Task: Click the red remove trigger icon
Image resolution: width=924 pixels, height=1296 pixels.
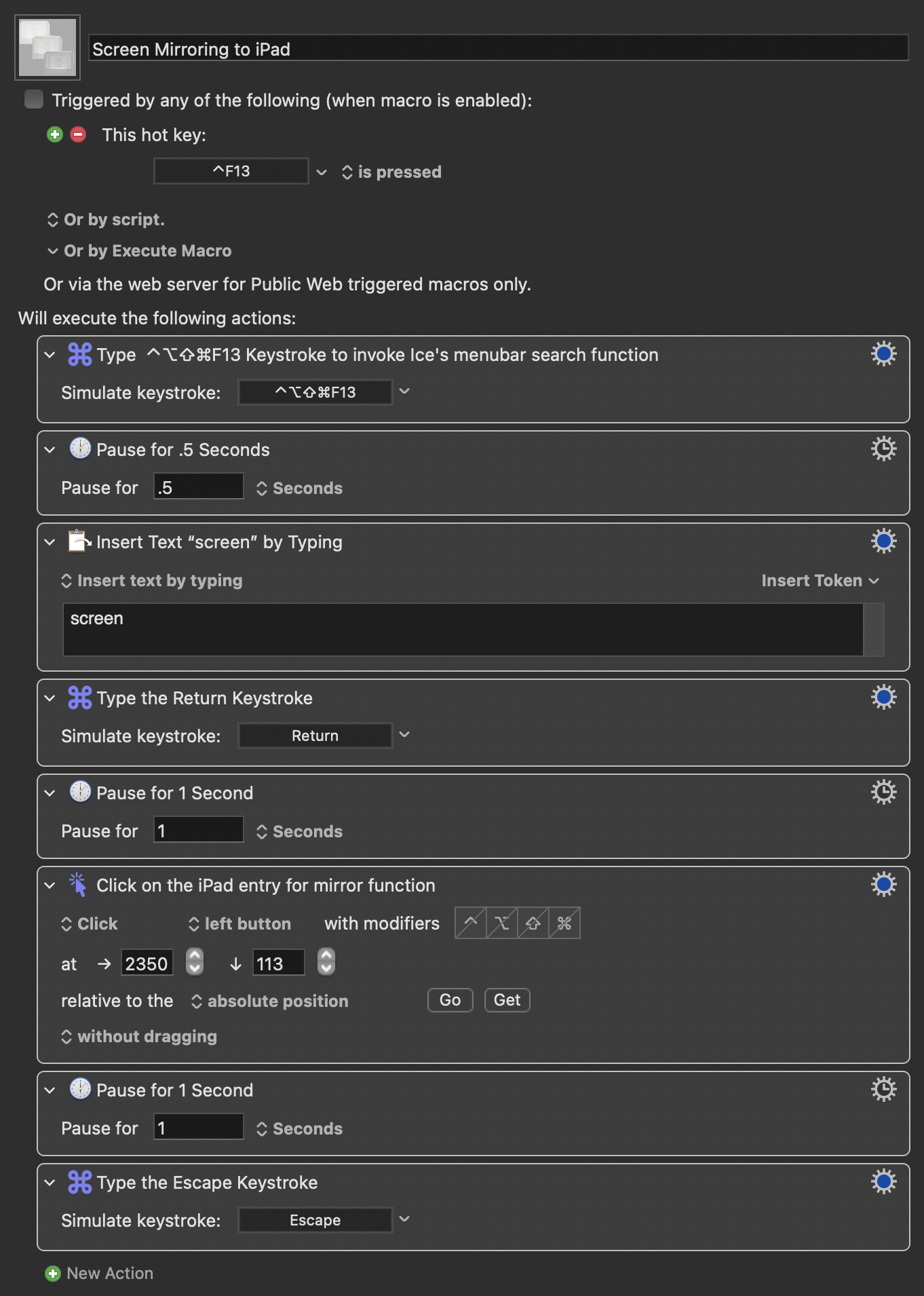Action: click(x=78, y=134)
